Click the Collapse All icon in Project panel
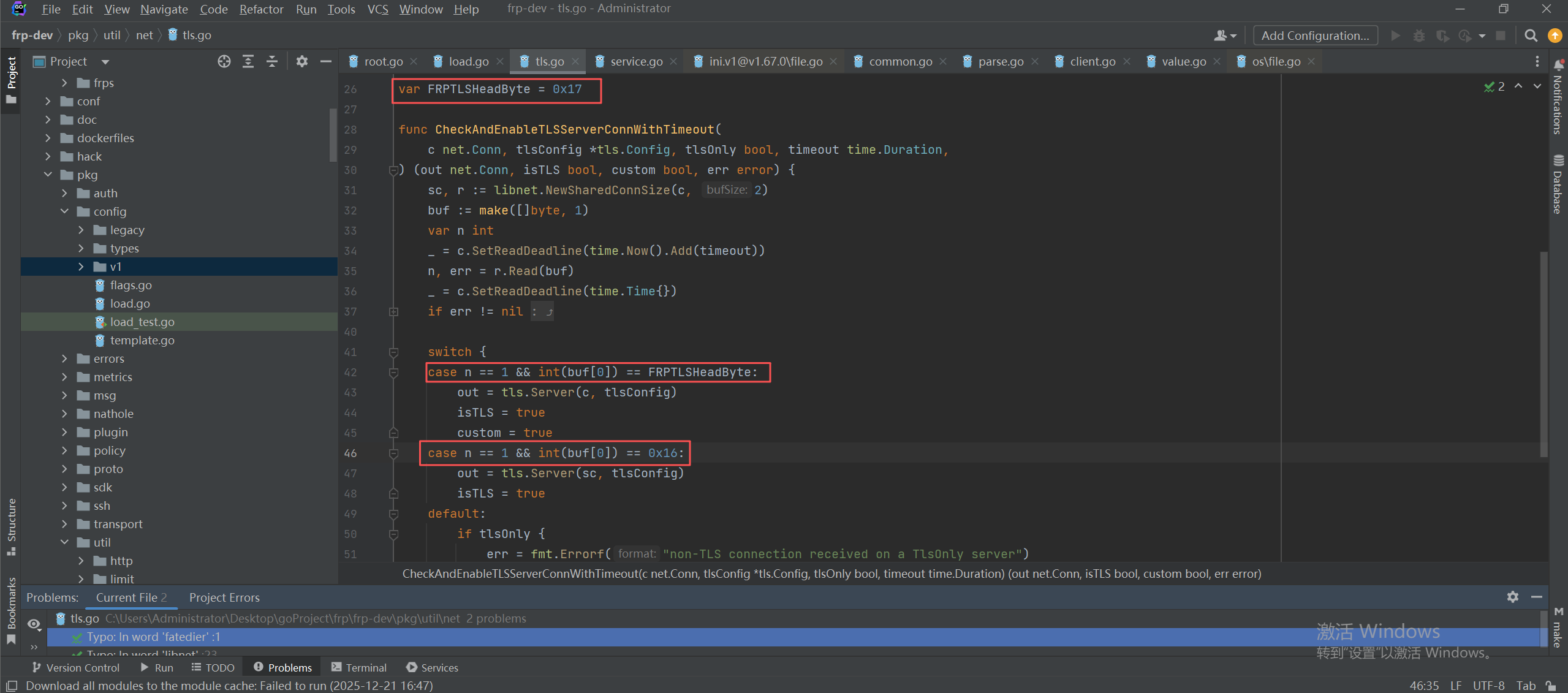Viewport: 1568px width, 693px height. 272,61
